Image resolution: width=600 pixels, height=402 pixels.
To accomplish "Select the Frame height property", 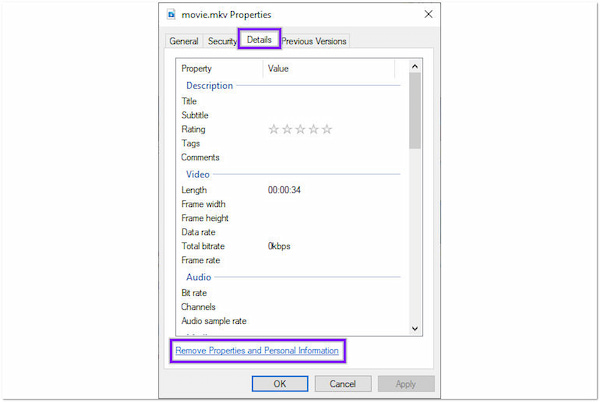I will pyautogui.click(x=205, y=218).
